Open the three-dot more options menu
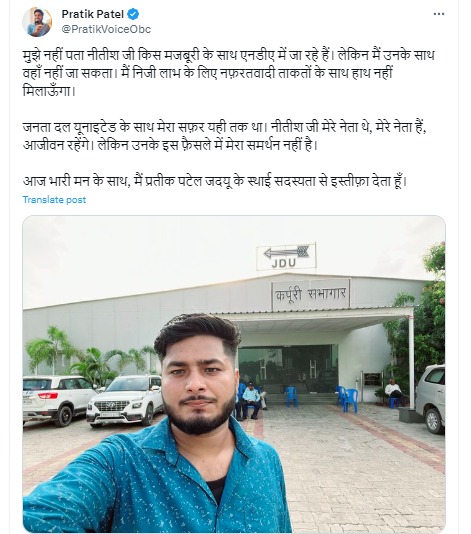471x534 pixels. [x=439, y=14]
